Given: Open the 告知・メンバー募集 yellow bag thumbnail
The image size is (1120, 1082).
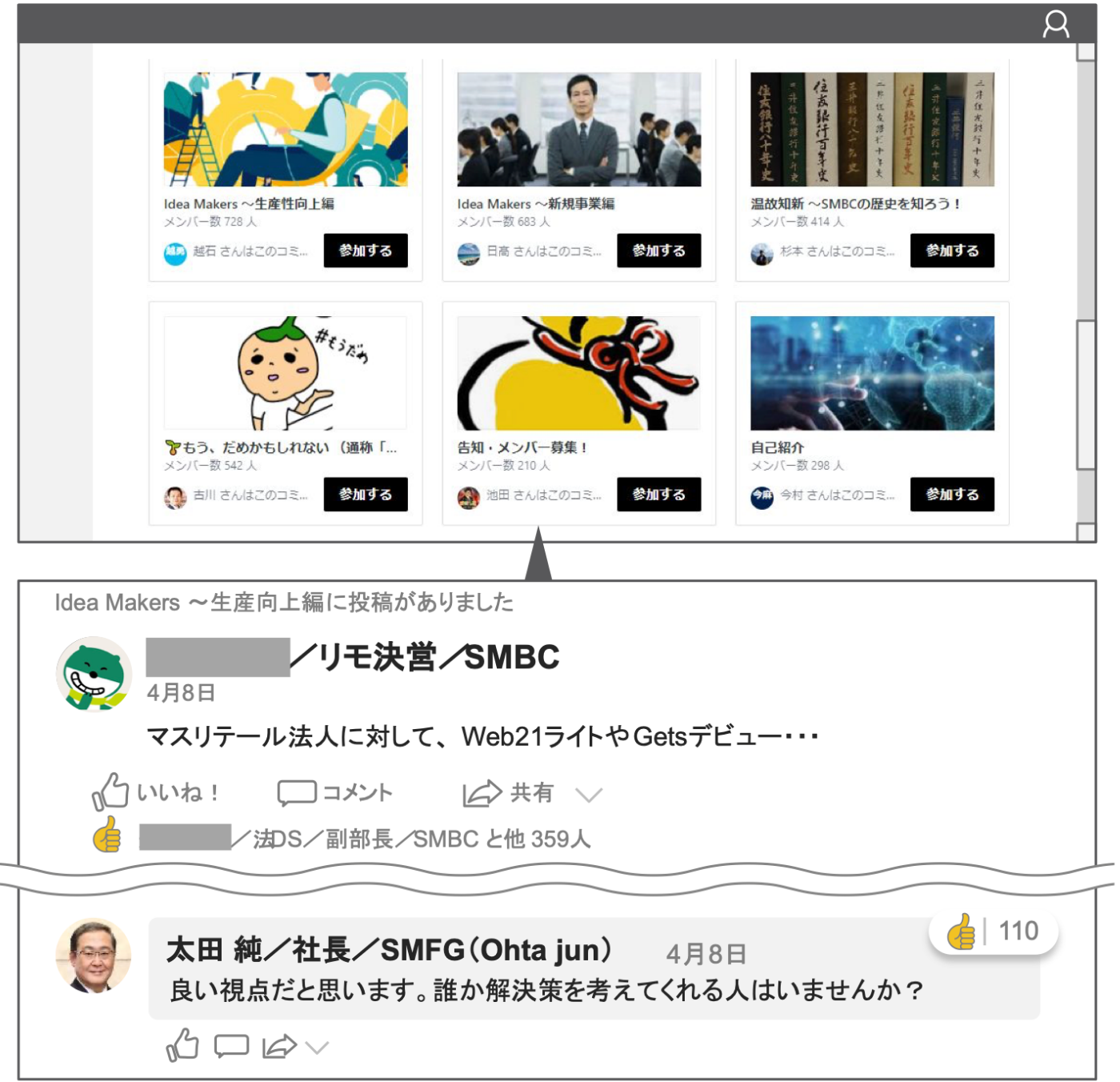Looking at the screenshot, I should pyautogui.click(x=579, y=373).
